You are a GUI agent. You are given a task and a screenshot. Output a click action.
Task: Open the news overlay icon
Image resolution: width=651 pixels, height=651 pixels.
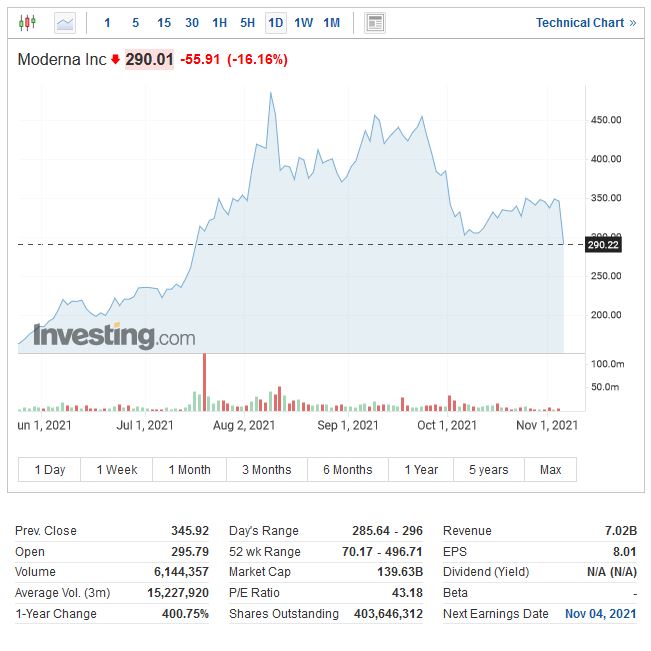375,22
